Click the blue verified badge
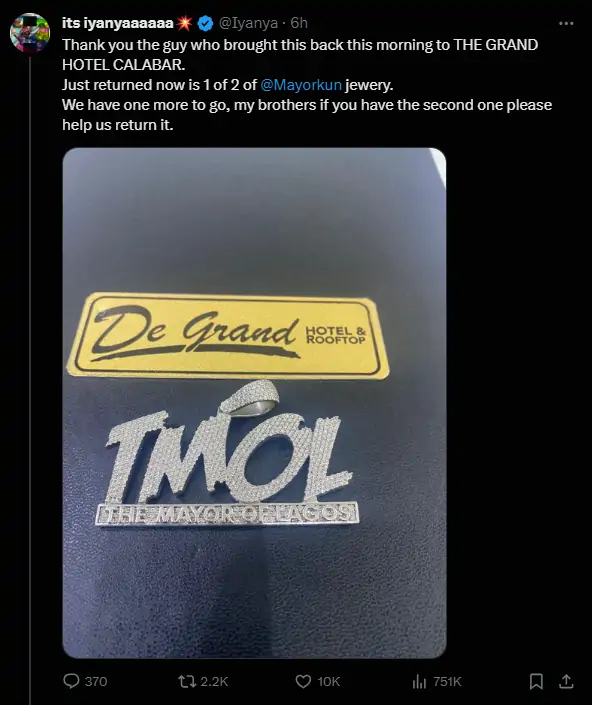The height and width of the screenshot is (705, 592). pos(205,24)
